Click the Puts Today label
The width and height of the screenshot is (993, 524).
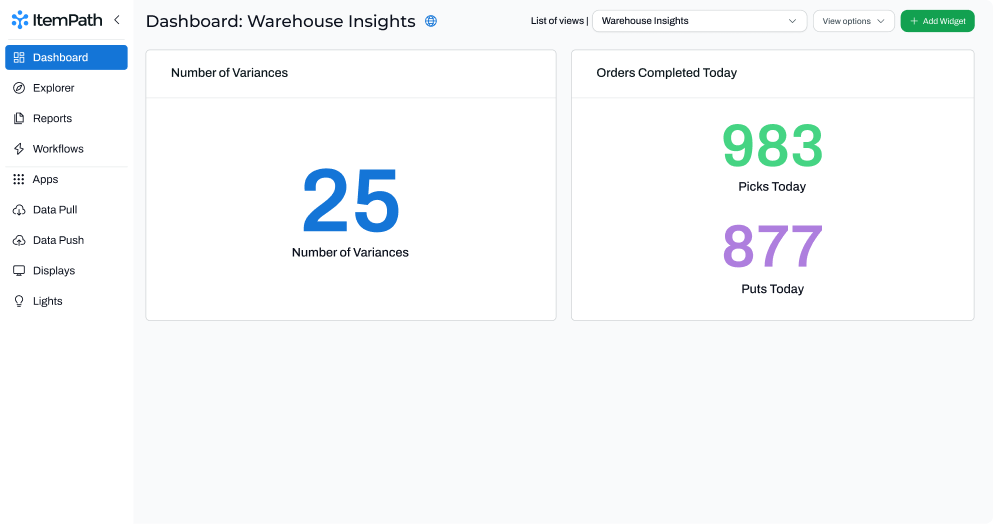tap(773, 289)
